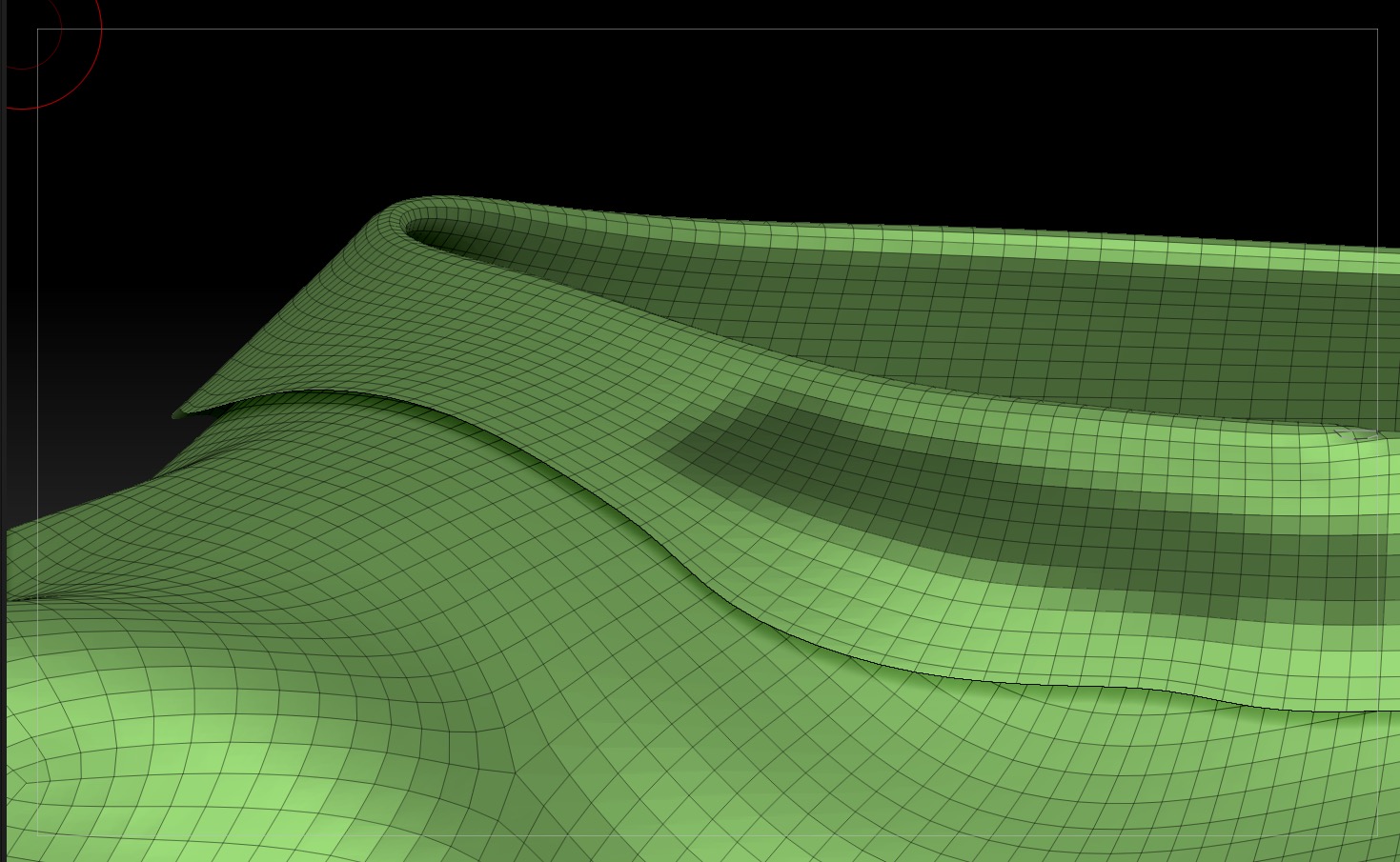Click the pointed left tip of the upper flap
The width and height of the screenshot is (1400, 862).
[x=181, y=412]
